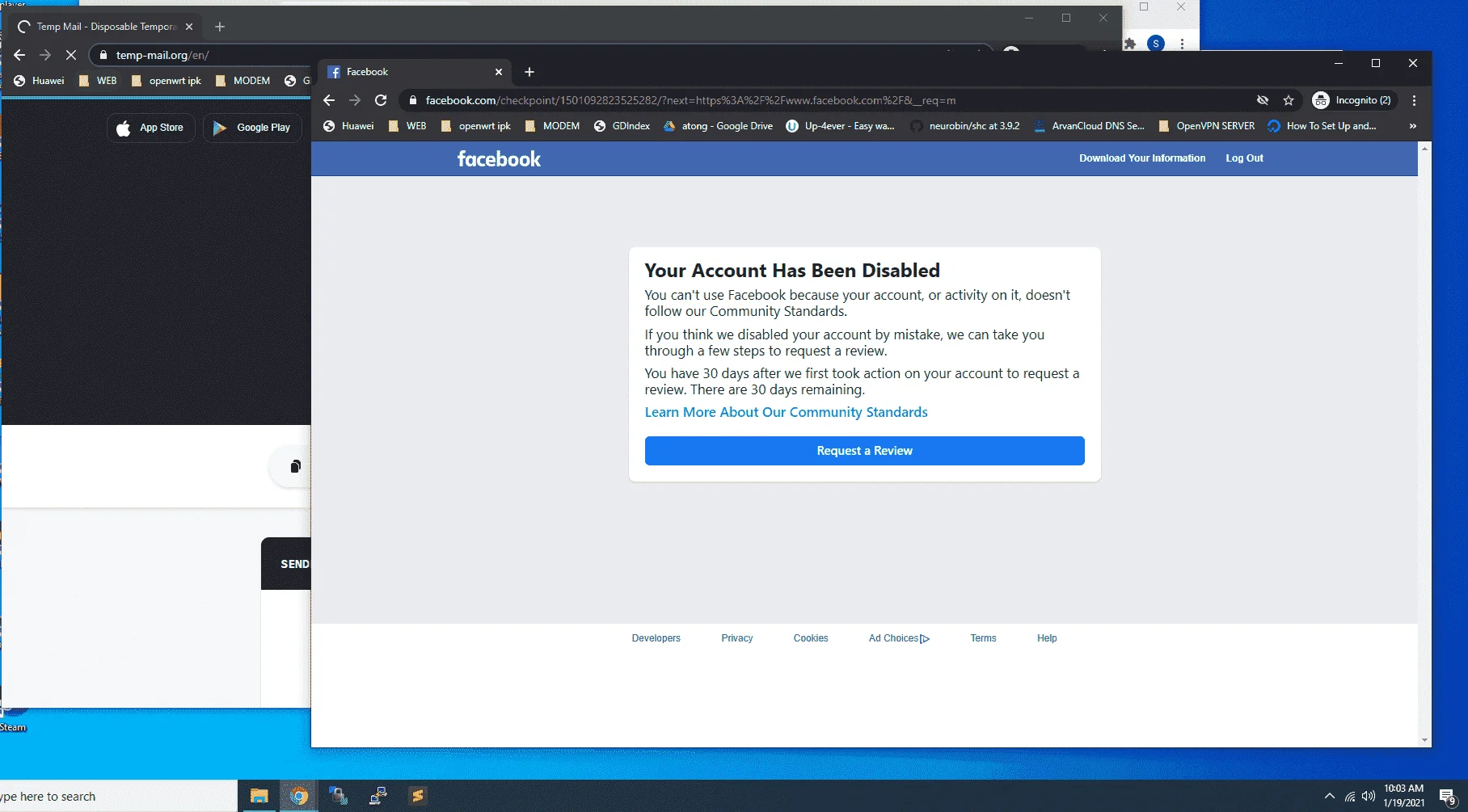Open a new tab beside the Facebook tab
1468x812 pixels.
tap(529, 72)
